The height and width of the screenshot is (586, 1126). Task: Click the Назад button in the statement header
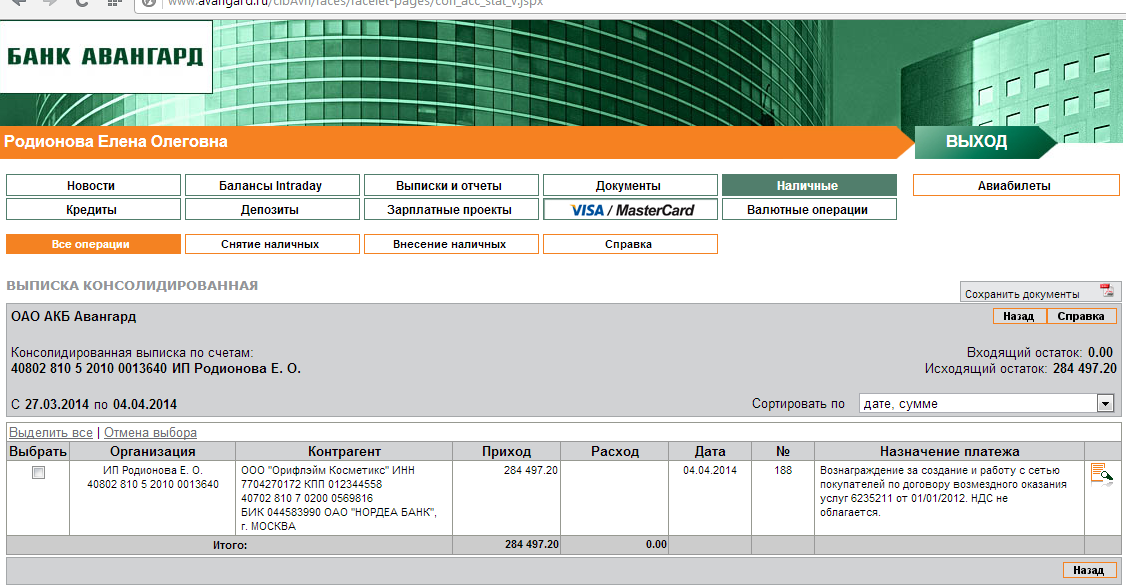point(1019,316)
